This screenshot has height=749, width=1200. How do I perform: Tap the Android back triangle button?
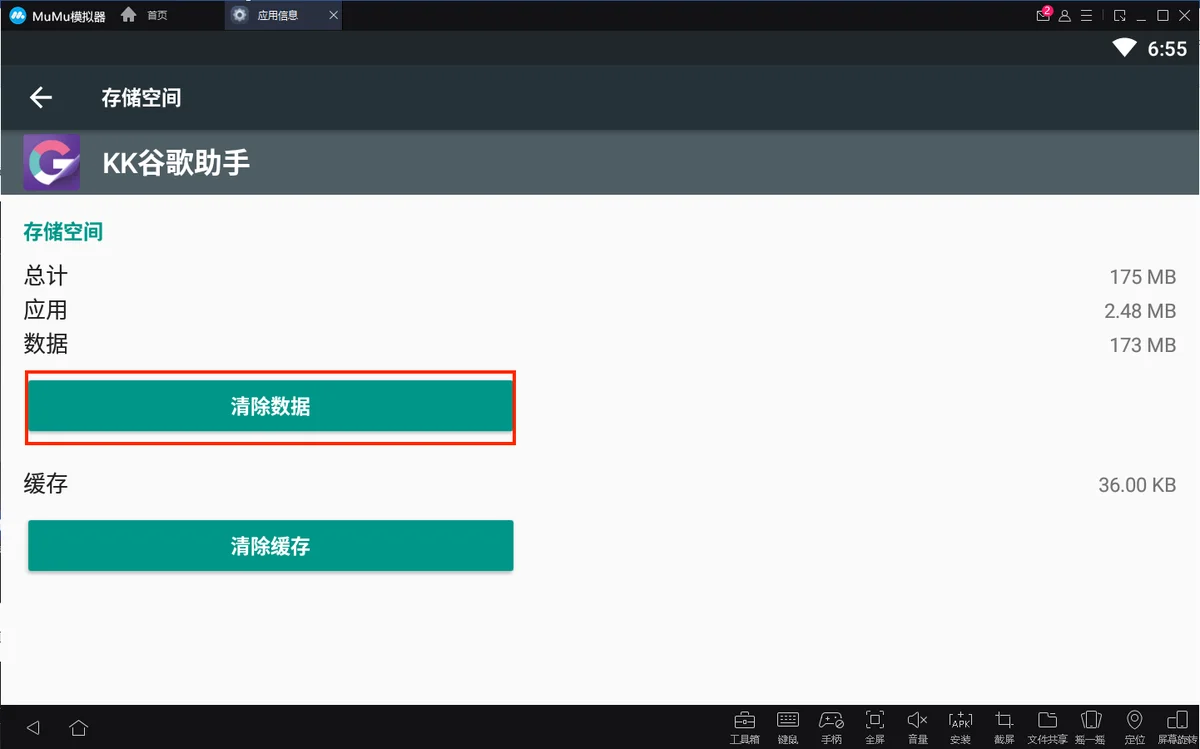click(33, 727)
